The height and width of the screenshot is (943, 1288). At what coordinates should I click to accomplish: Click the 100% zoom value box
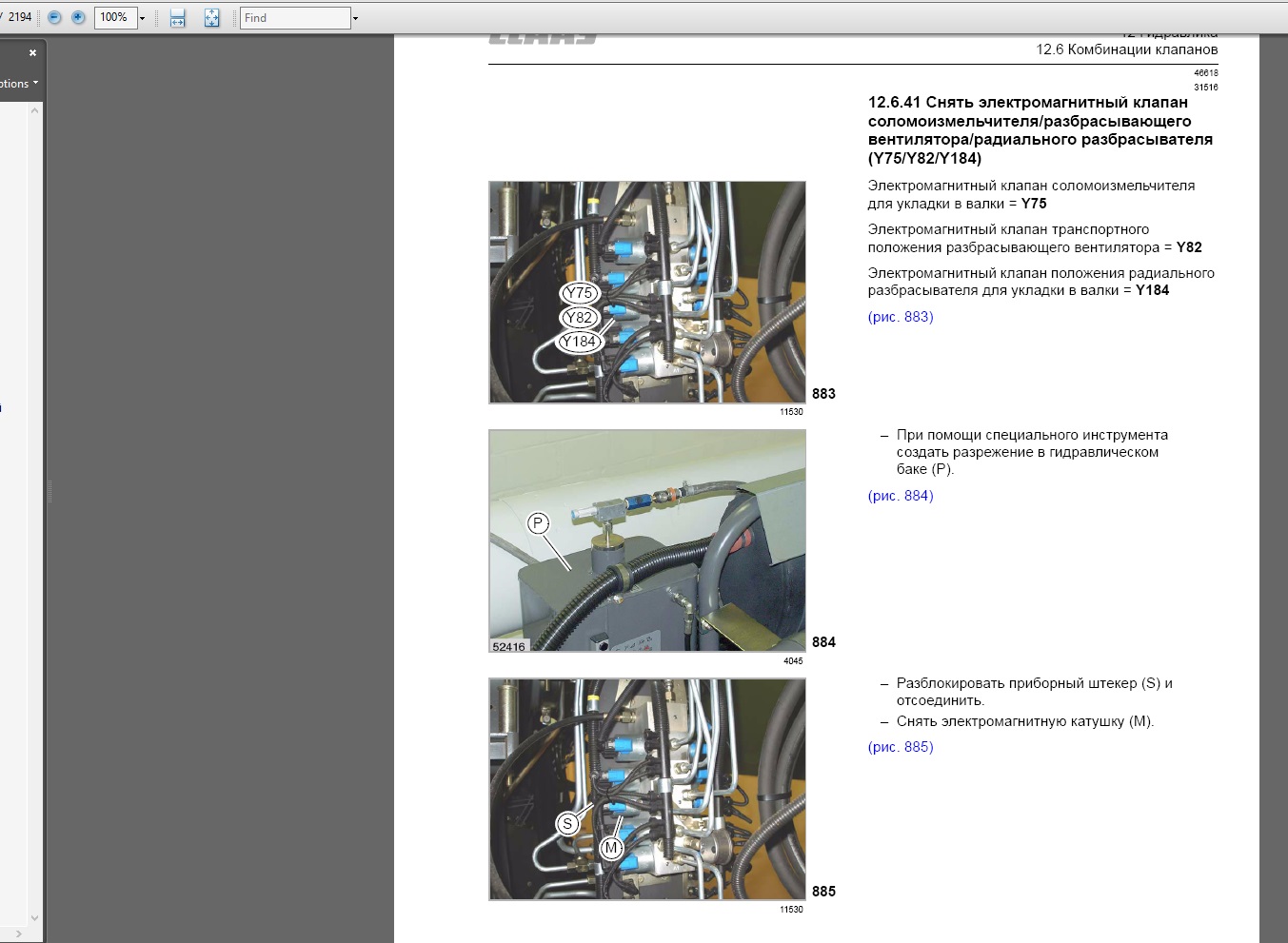tap(114, 17)
